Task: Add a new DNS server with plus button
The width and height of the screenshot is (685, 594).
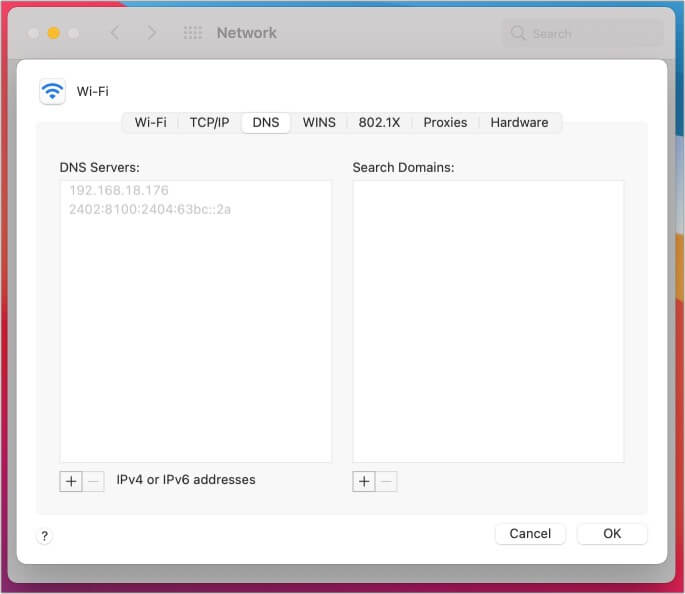Action: [x=71, y=481]
